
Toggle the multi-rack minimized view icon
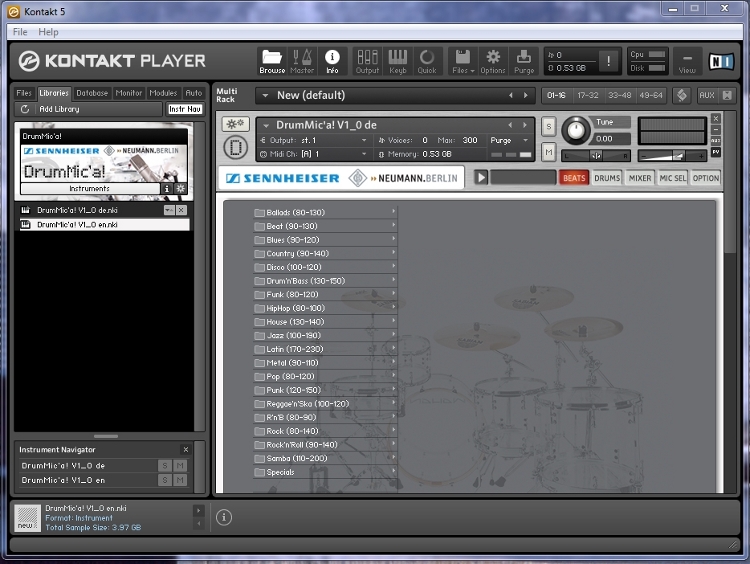[727, 95]
